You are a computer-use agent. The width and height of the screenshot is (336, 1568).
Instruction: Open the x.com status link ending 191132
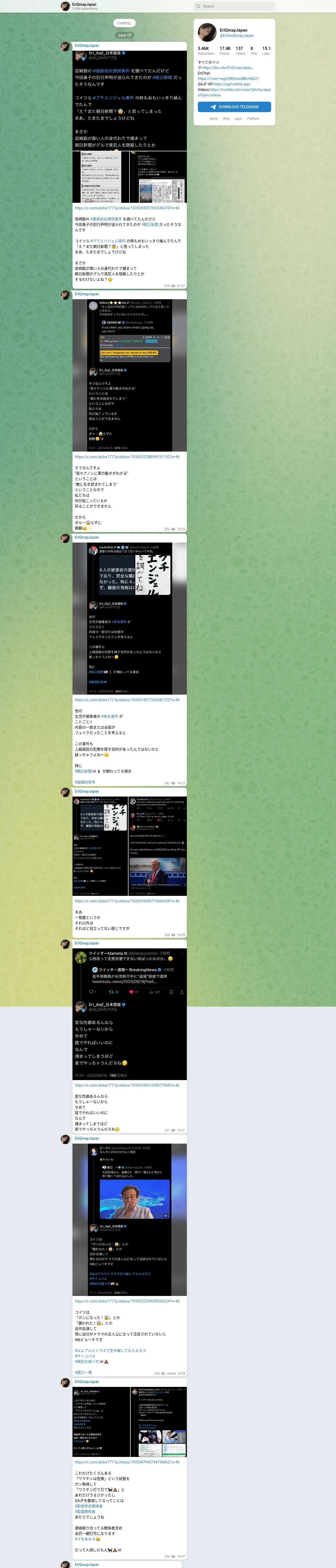tap(127, 457)
